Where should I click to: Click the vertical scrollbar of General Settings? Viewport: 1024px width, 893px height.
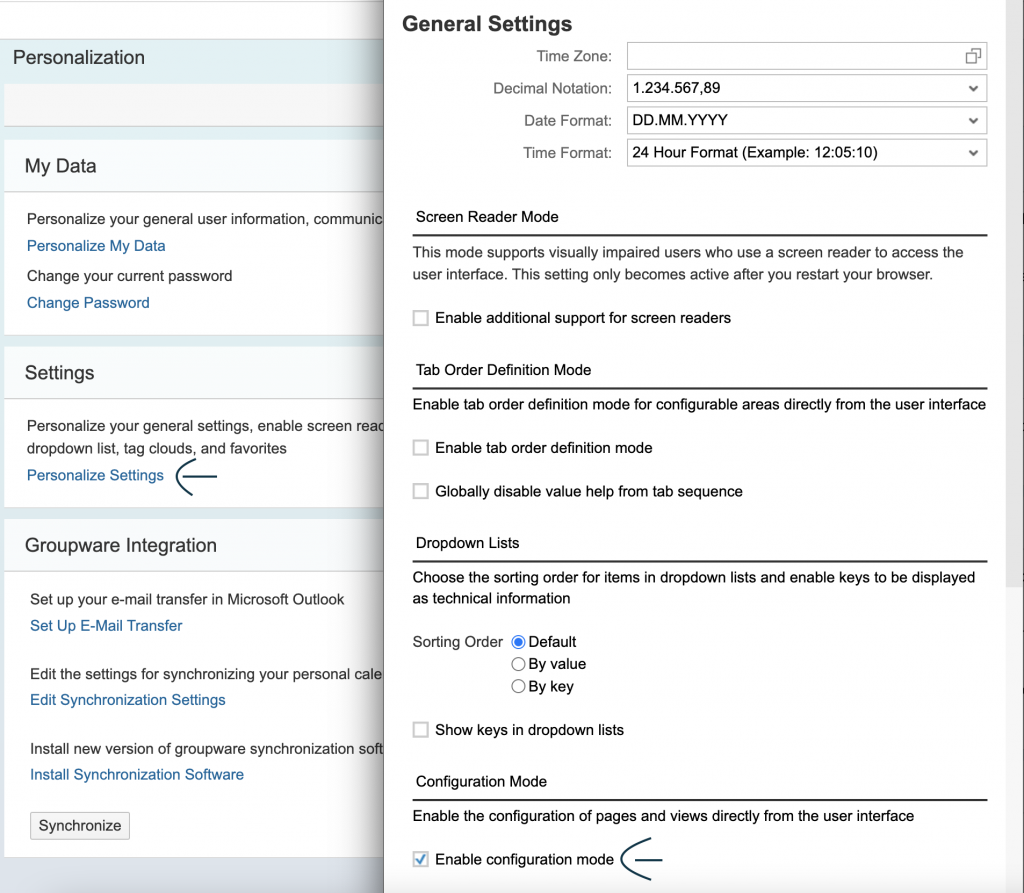pos(1014,294)
